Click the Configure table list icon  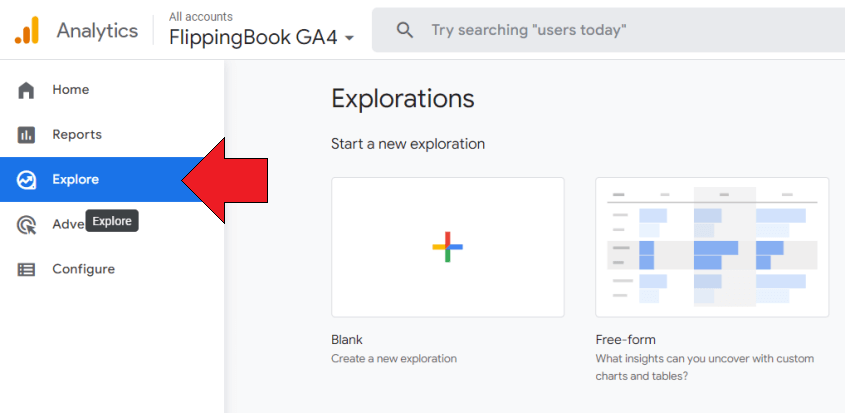coord(26,270)
